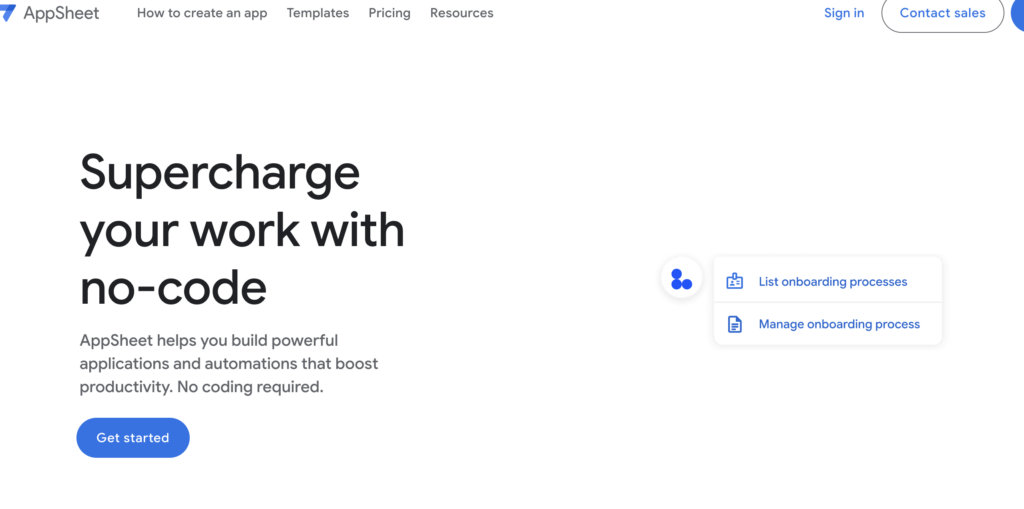
Task: Open the Pricing page from navigation
Action: tap(389, 13)
